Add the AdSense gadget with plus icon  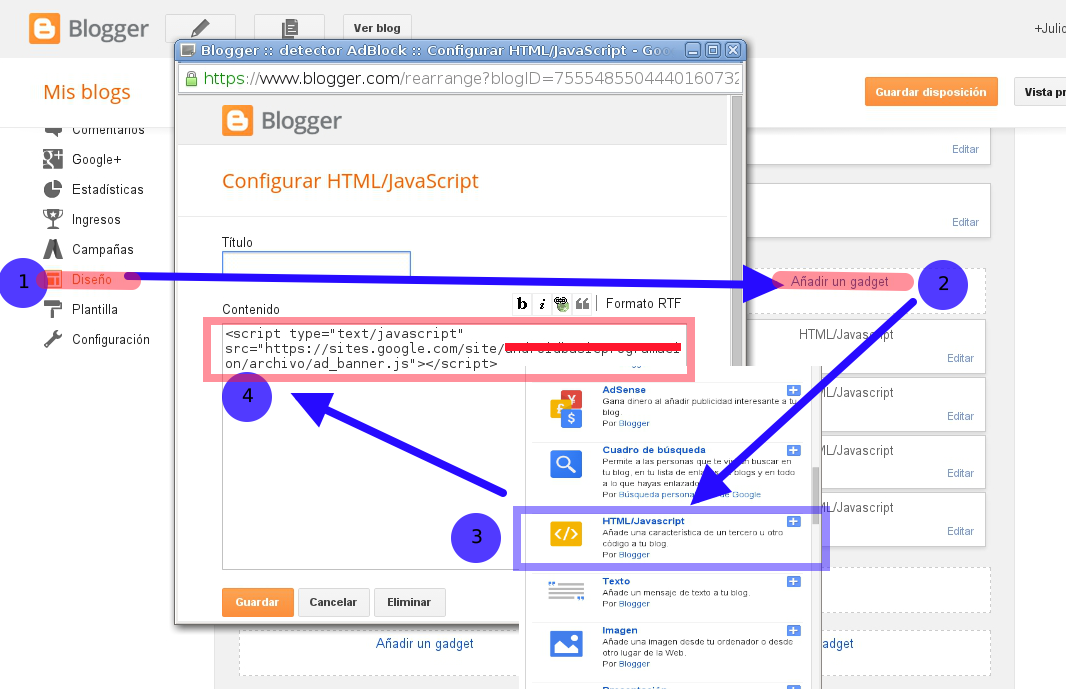(x=793, y=390)
